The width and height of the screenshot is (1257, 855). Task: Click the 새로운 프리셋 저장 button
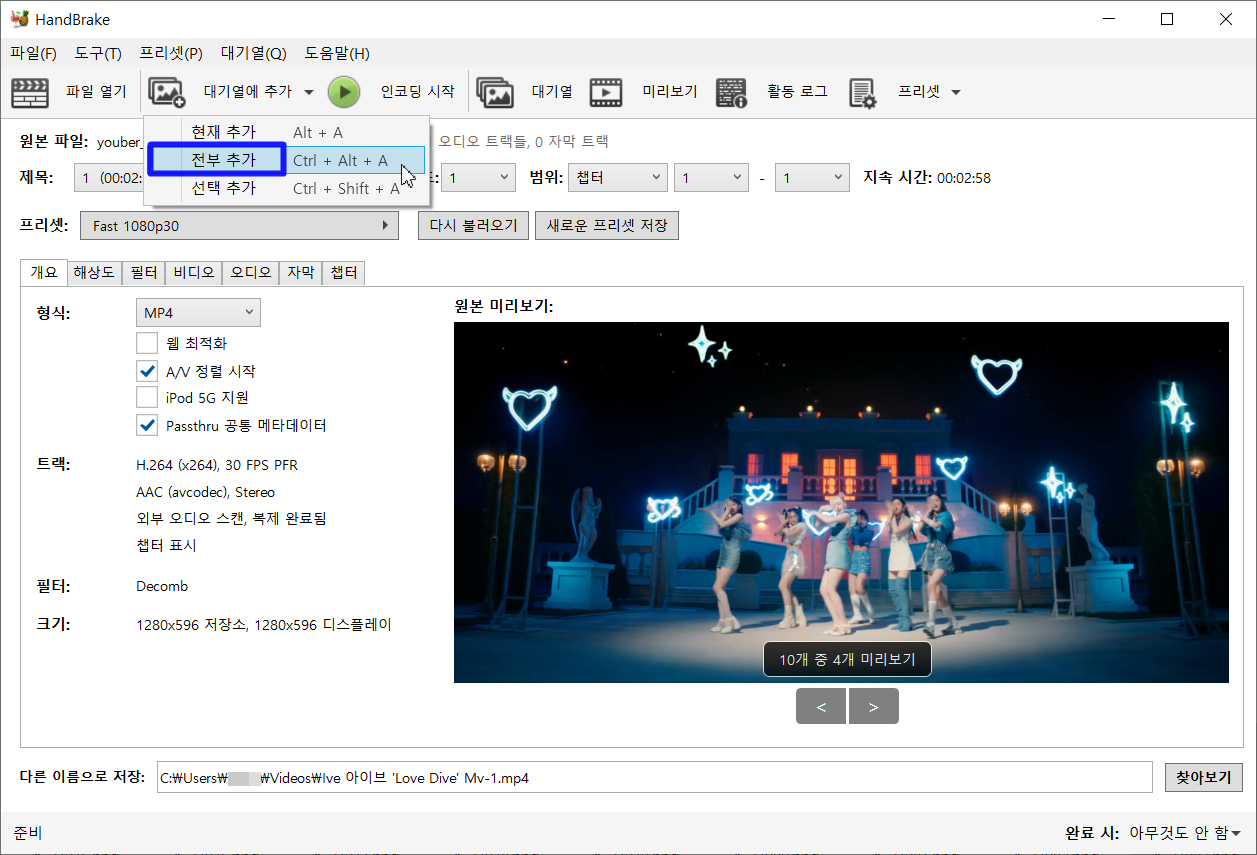(x=607, y=226)
